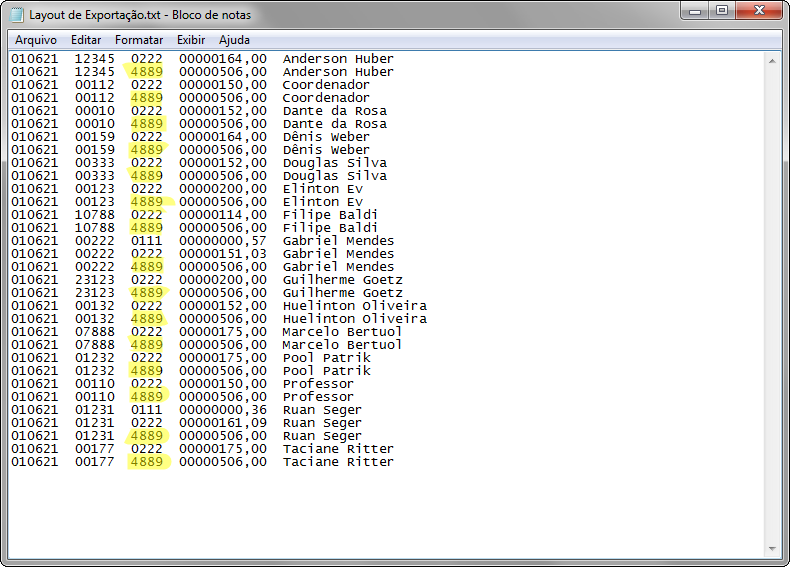
Task: Click the scrollbar down arrow
Action: point(771,549)
